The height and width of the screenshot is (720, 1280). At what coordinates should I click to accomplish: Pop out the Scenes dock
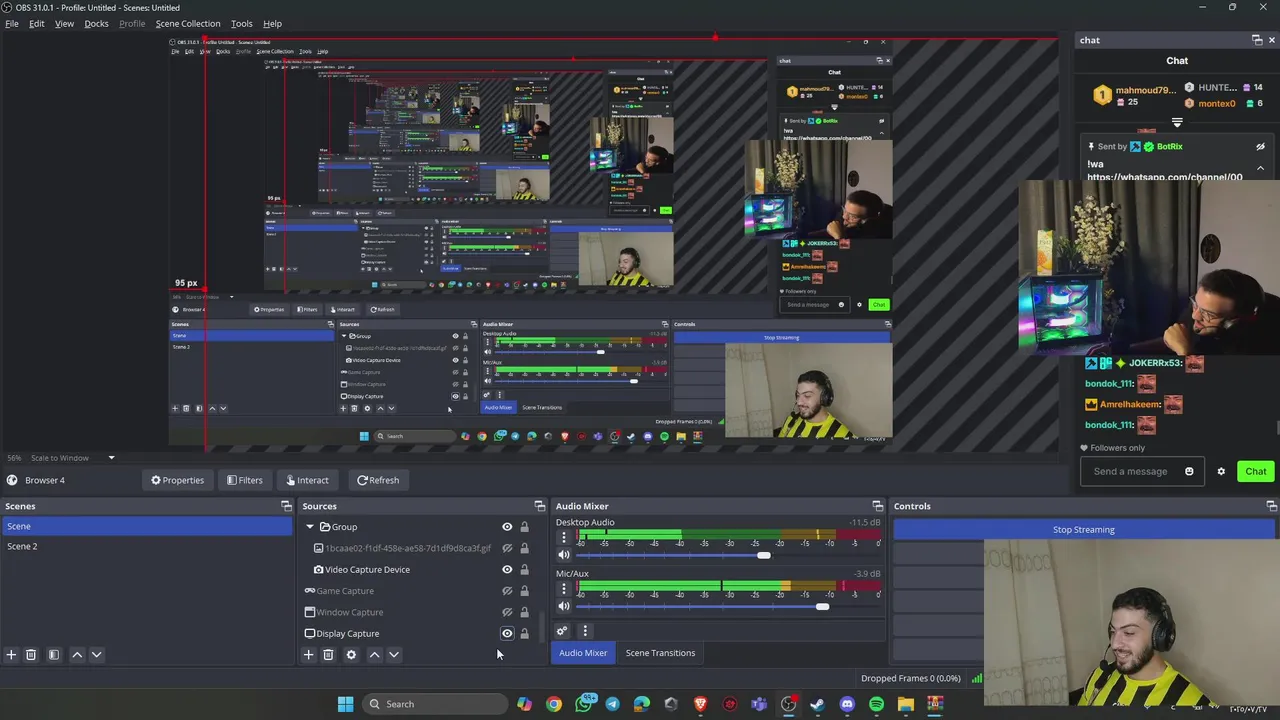pyautogui.click(x=286, y=506)
